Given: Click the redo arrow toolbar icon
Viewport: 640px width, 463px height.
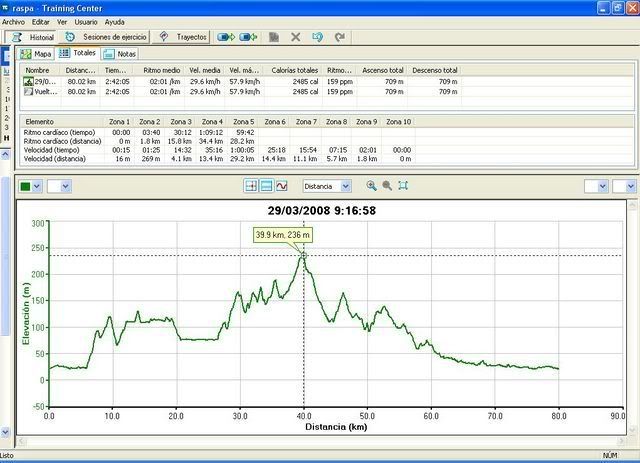Looking at the screenshot, I should pyautogui.click(x=340, y=37).
